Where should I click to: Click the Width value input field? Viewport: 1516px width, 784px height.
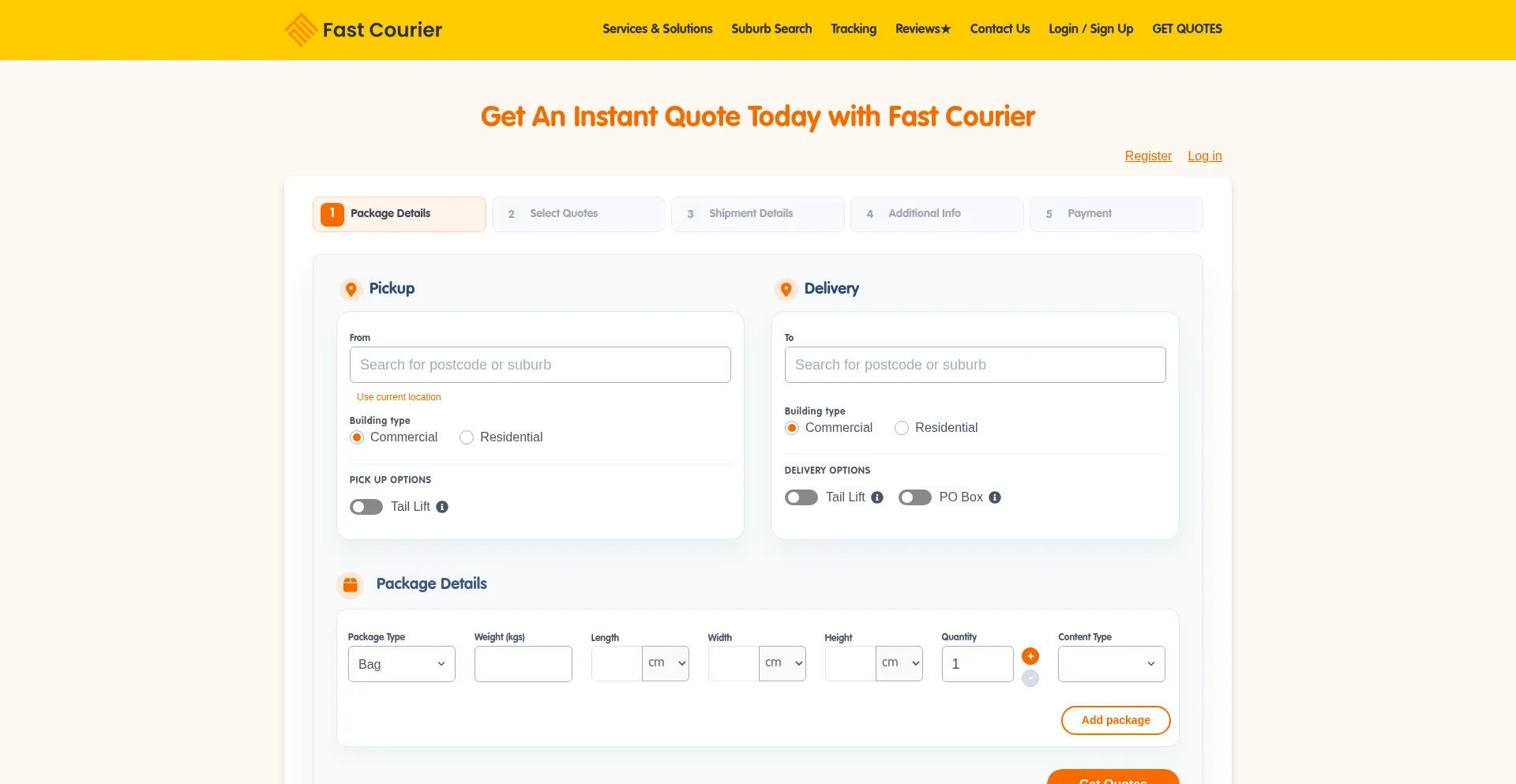[x=734, y=663]
